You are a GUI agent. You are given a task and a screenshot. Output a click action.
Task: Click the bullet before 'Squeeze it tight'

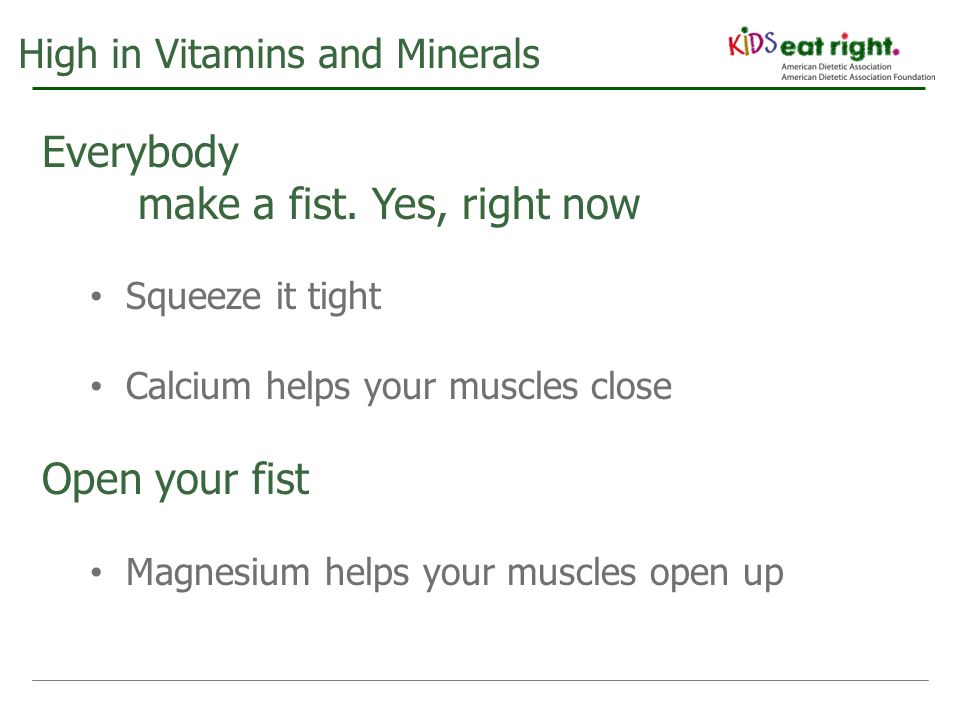tap(96, 298)
